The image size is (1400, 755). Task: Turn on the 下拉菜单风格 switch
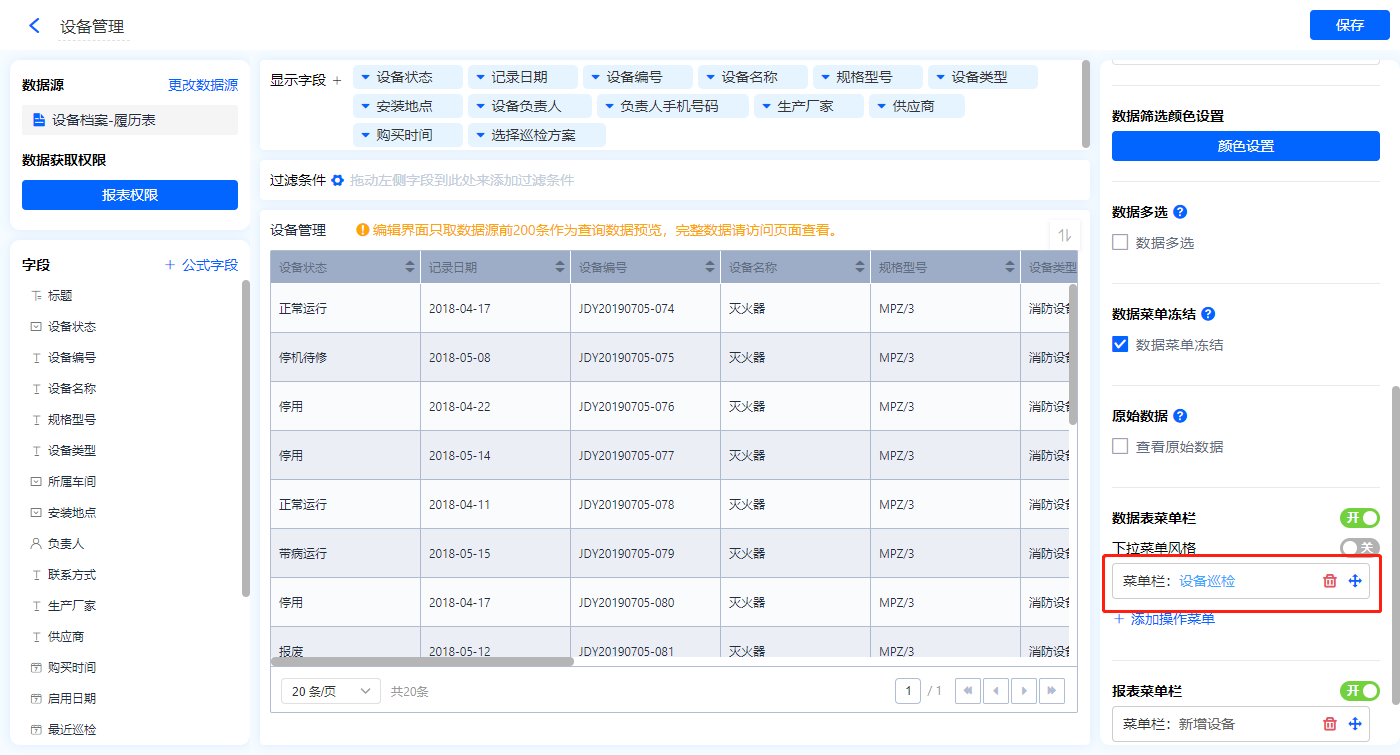pos(1358,547)
